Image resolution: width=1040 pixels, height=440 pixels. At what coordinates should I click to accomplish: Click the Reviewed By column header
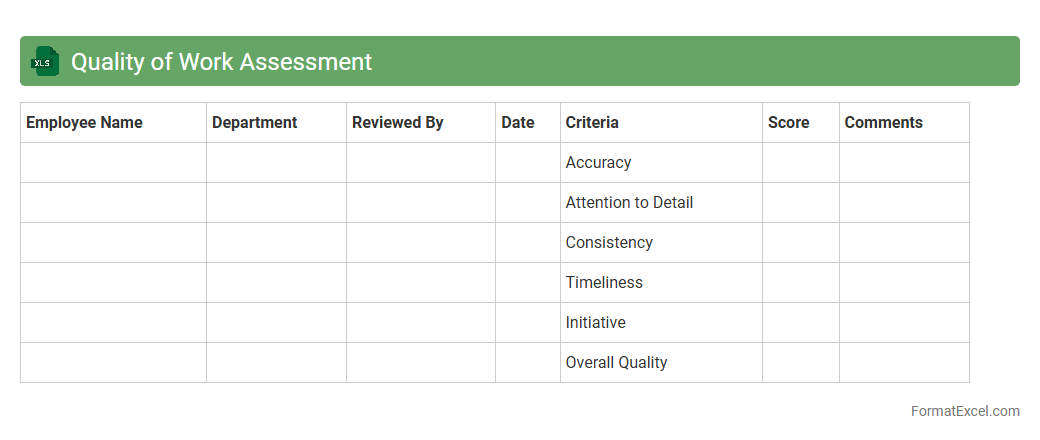click(x=397, y=123)
